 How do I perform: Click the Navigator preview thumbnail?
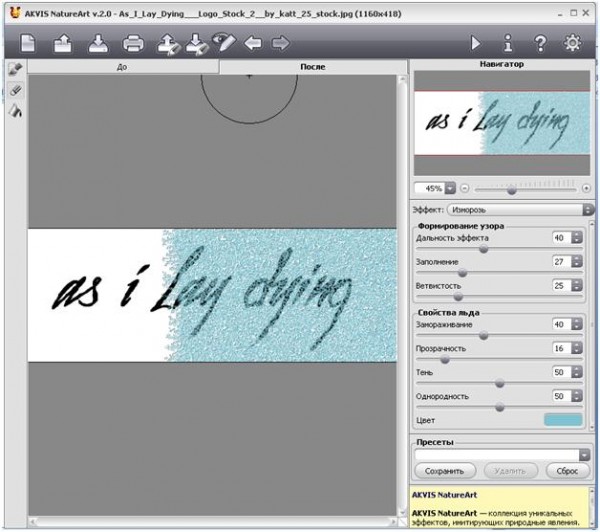point(502,123)
